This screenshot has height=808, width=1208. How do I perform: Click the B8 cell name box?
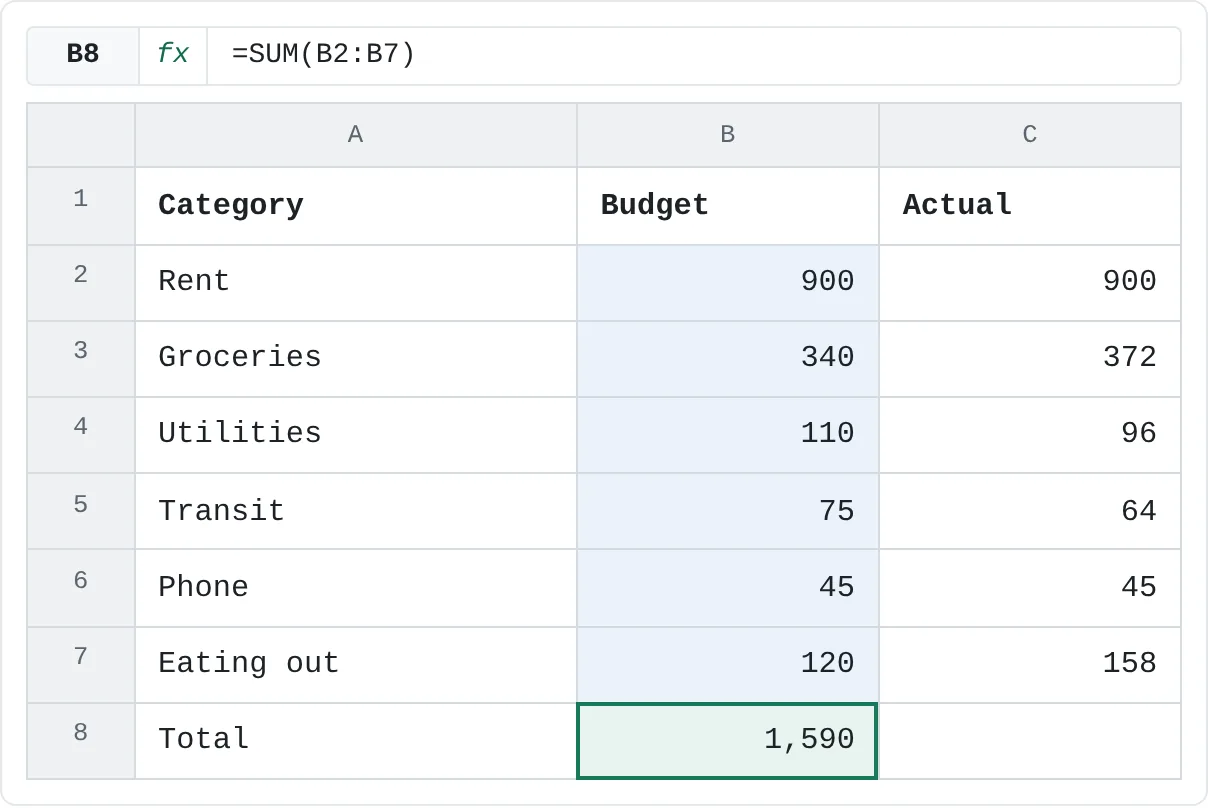pos(83,55)
